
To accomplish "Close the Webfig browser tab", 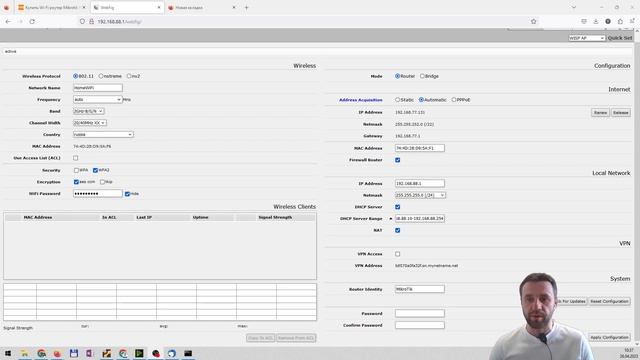I will pyautogui.click(x=159, y=7).
